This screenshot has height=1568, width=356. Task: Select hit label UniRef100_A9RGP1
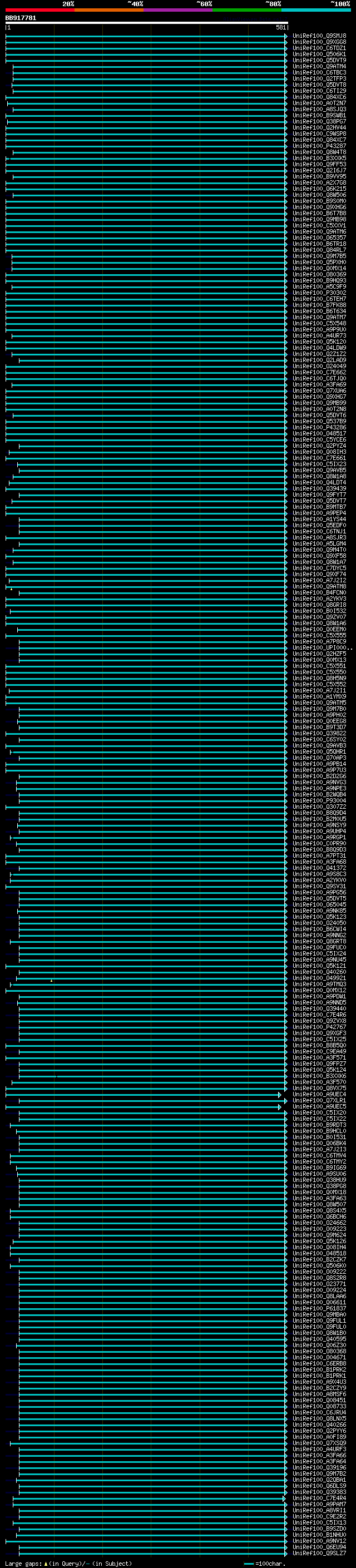click(x=319, y=838)
